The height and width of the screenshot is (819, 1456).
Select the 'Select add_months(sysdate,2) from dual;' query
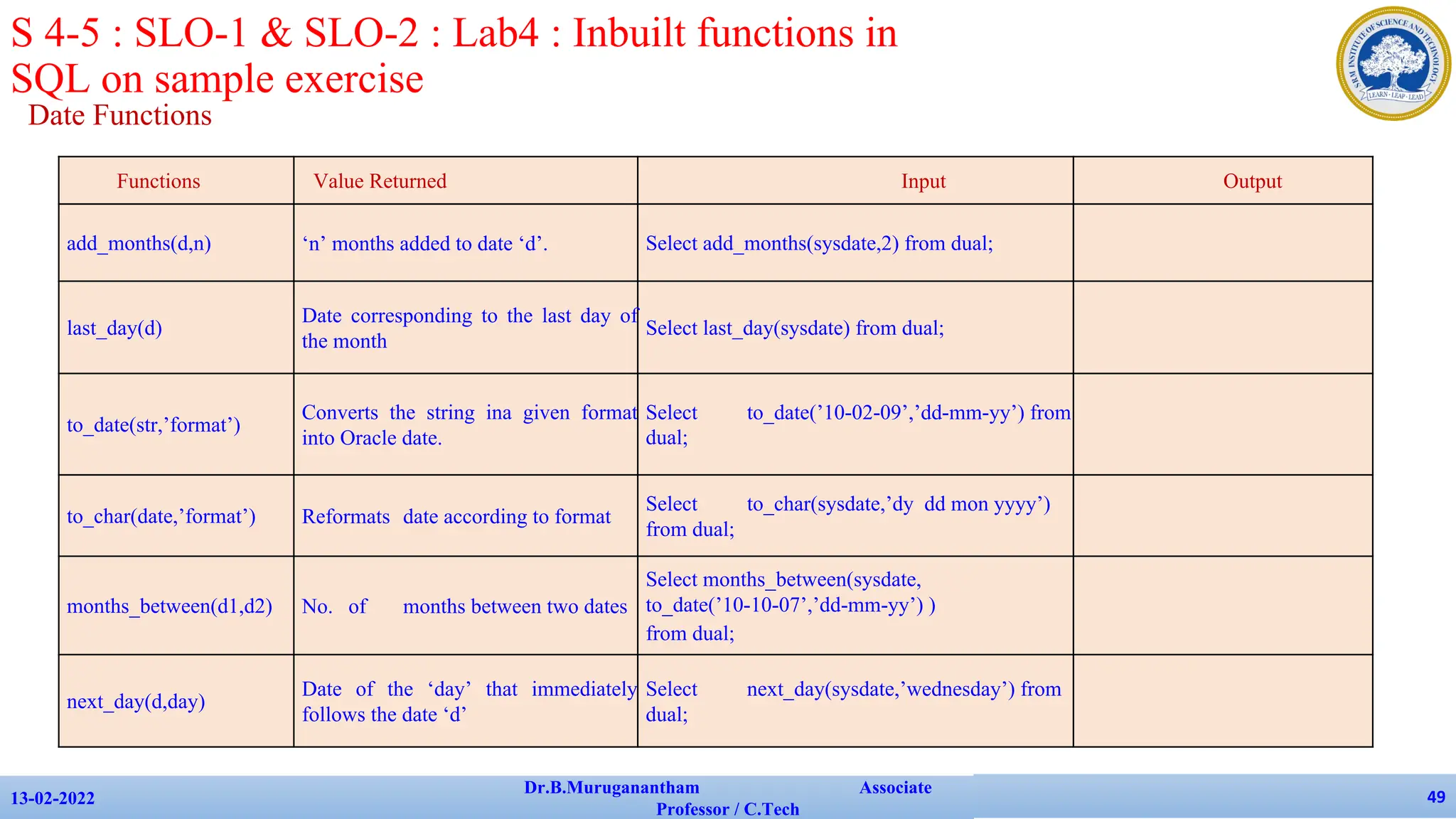coord(819,244)
